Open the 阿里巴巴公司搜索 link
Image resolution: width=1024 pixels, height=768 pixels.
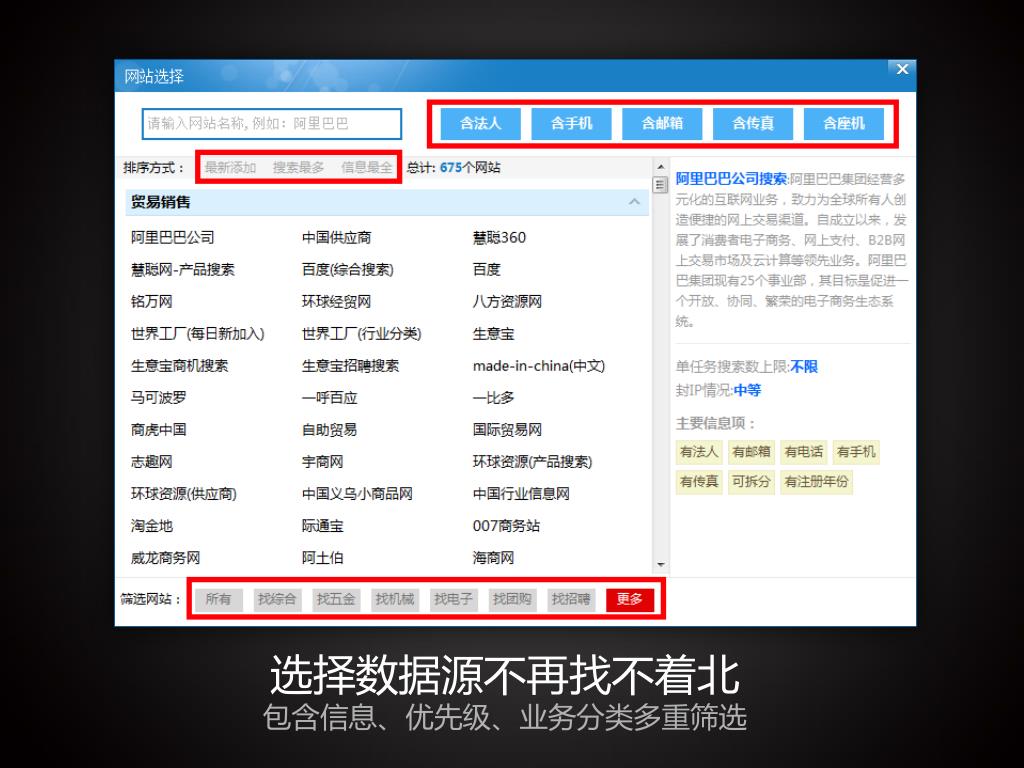point(731,178)
